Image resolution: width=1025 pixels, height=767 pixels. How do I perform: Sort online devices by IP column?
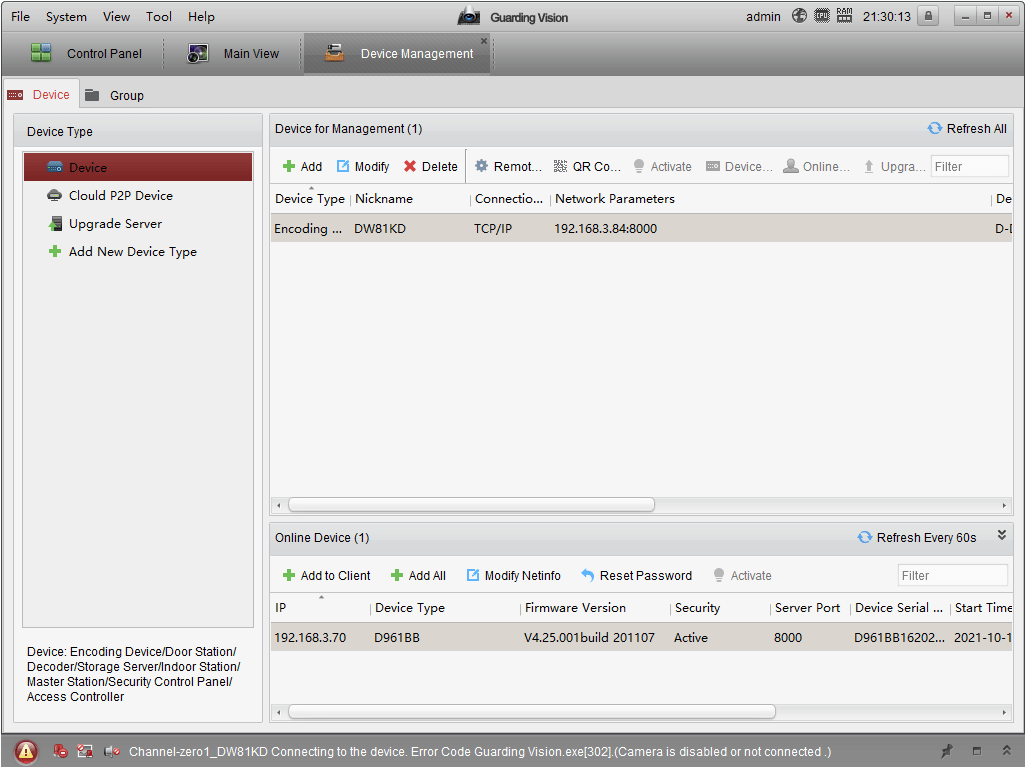[320, 608]
